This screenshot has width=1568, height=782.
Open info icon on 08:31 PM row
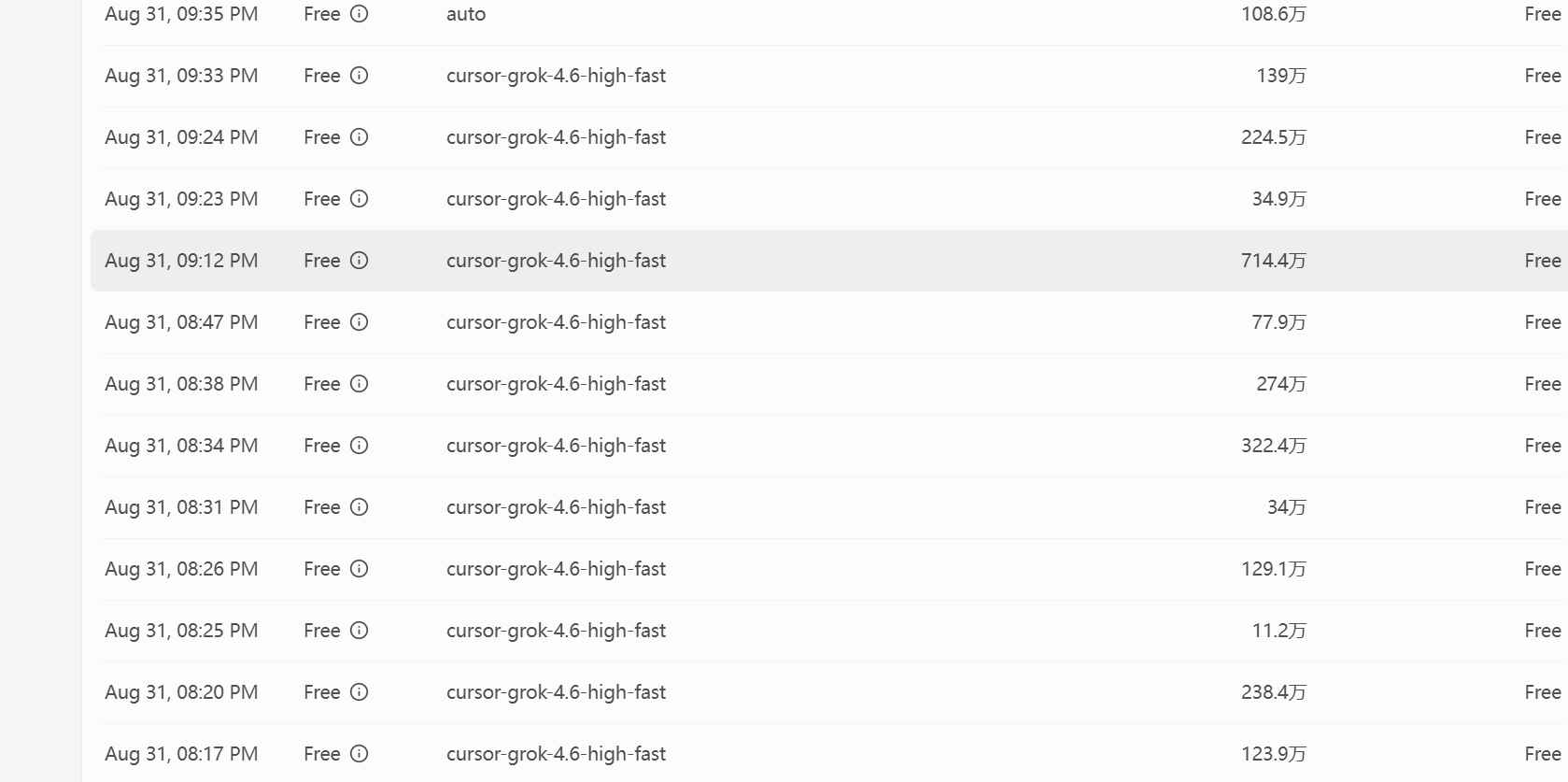(359, 507)
